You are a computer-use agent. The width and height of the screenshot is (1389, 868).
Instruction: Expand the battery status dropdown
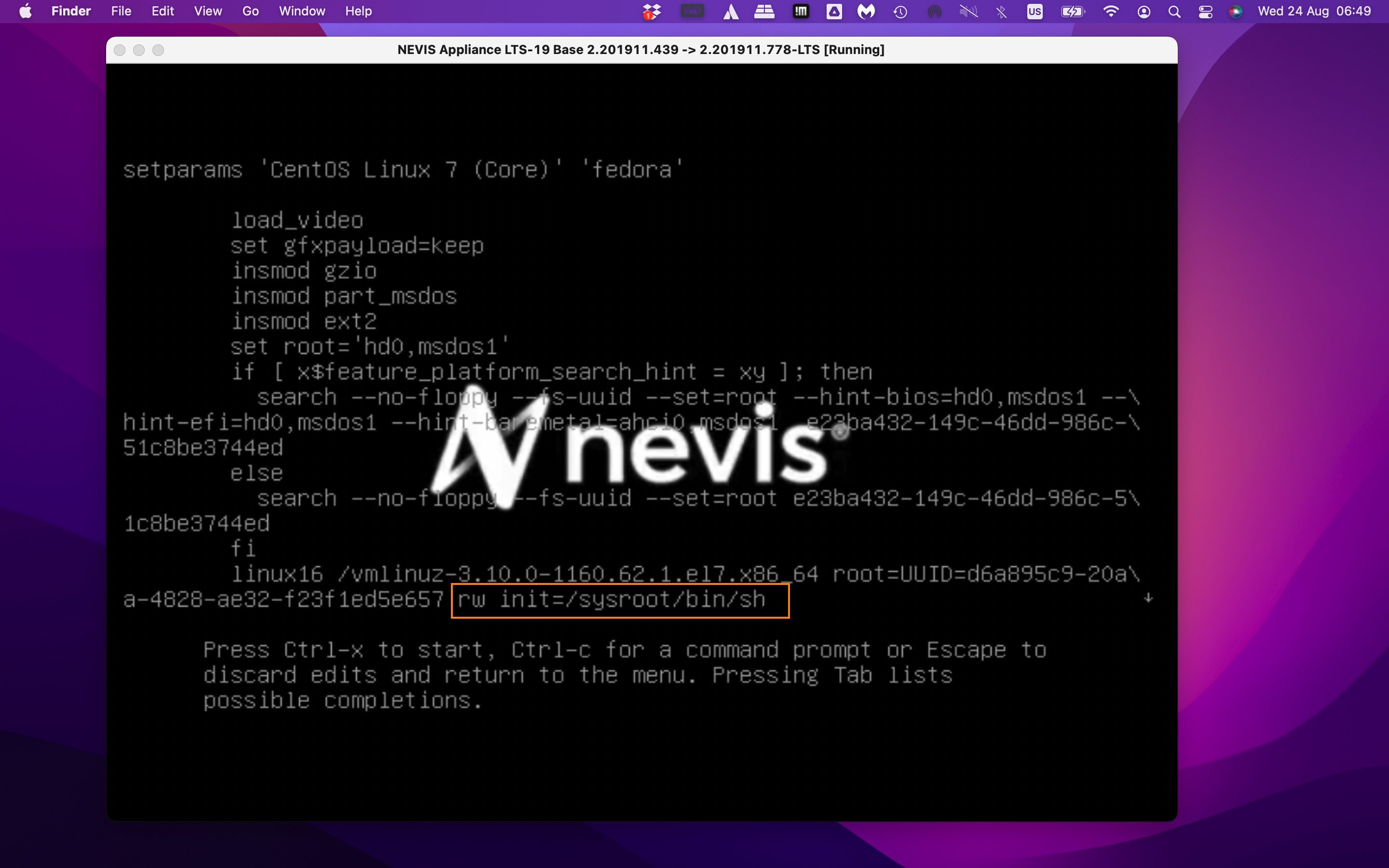coord(1072,12)
